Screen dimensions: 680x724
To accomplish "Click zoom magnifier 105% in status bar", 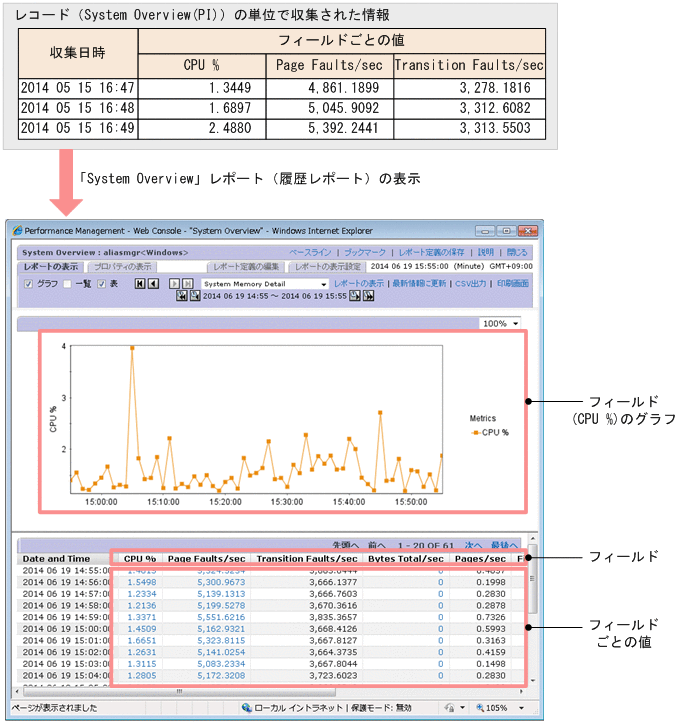I will point(480,707).
